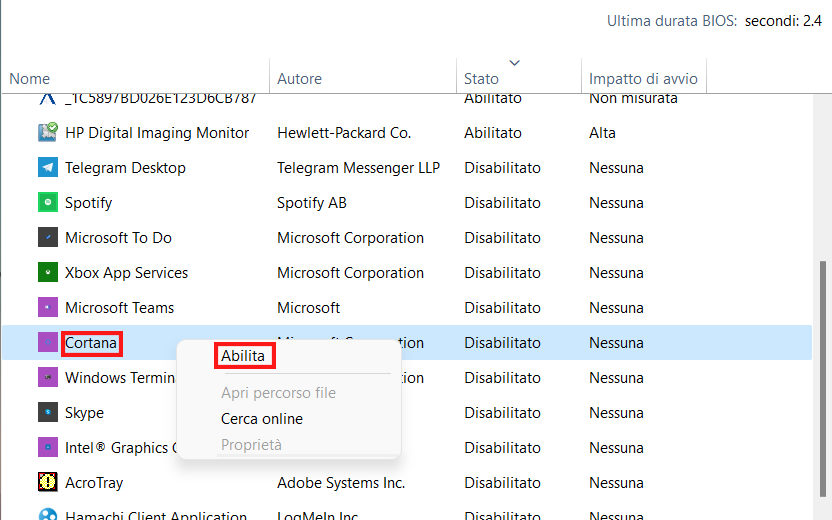Click the Skype app icon
This screenshot has width=832, height=520.
point(47,412)
